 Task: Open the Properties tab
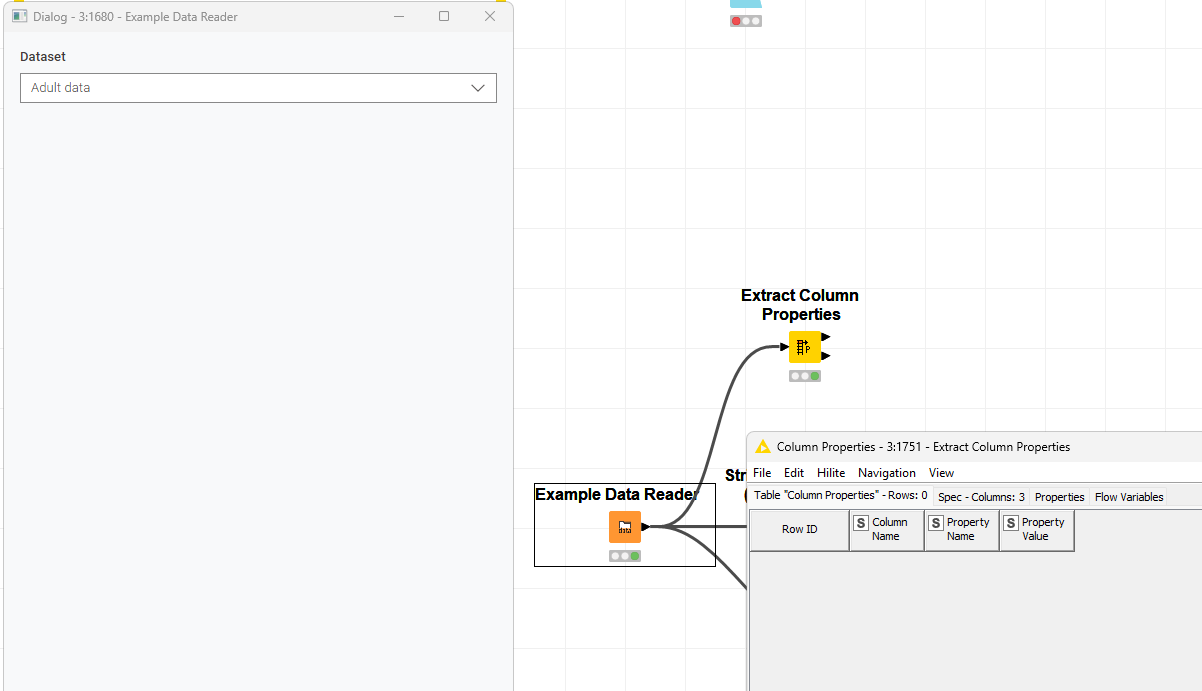pos(1059,497)
